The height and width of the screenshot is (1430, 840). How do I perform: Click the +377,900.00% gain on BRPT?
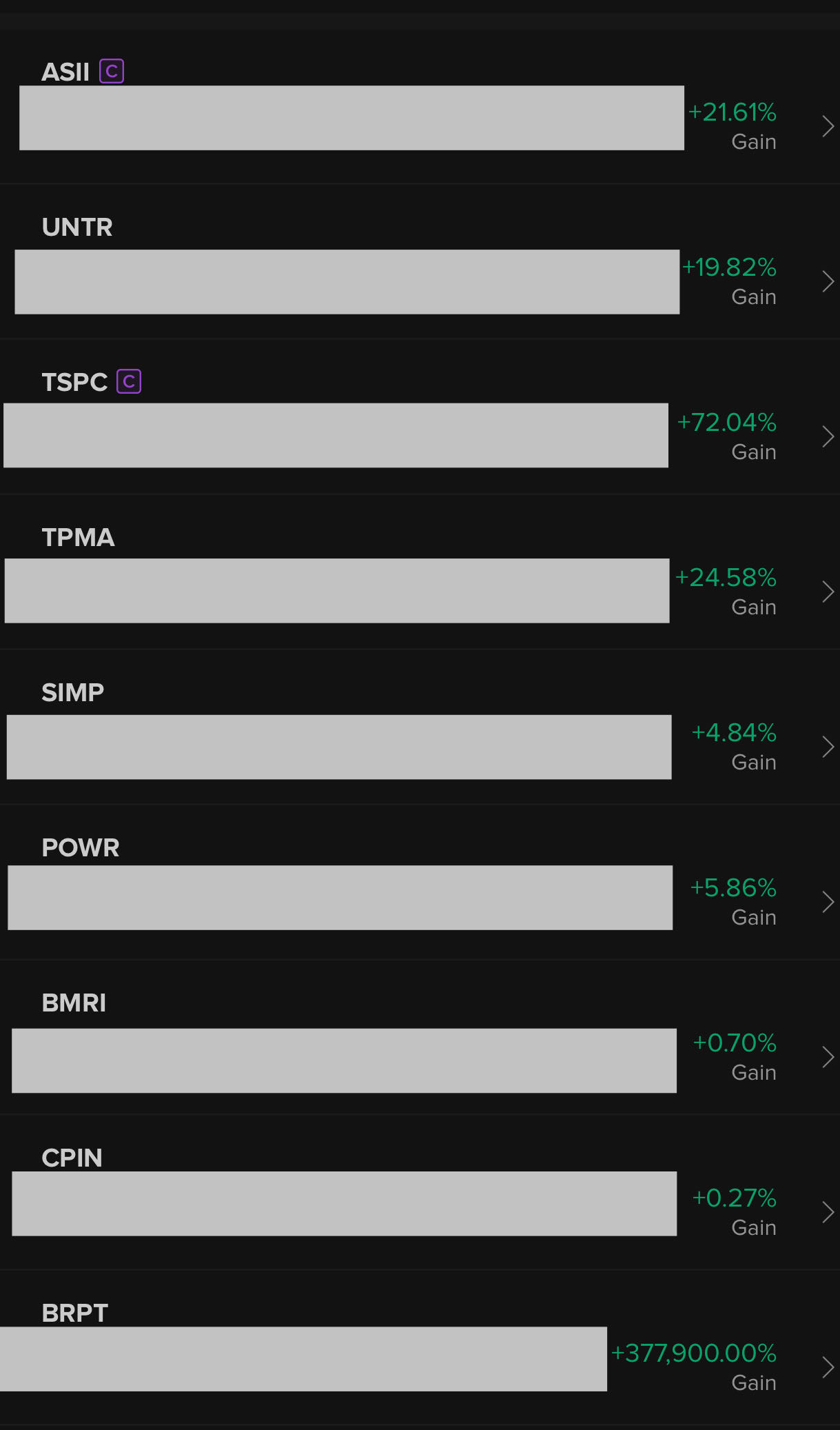[x=694, y=1353]
